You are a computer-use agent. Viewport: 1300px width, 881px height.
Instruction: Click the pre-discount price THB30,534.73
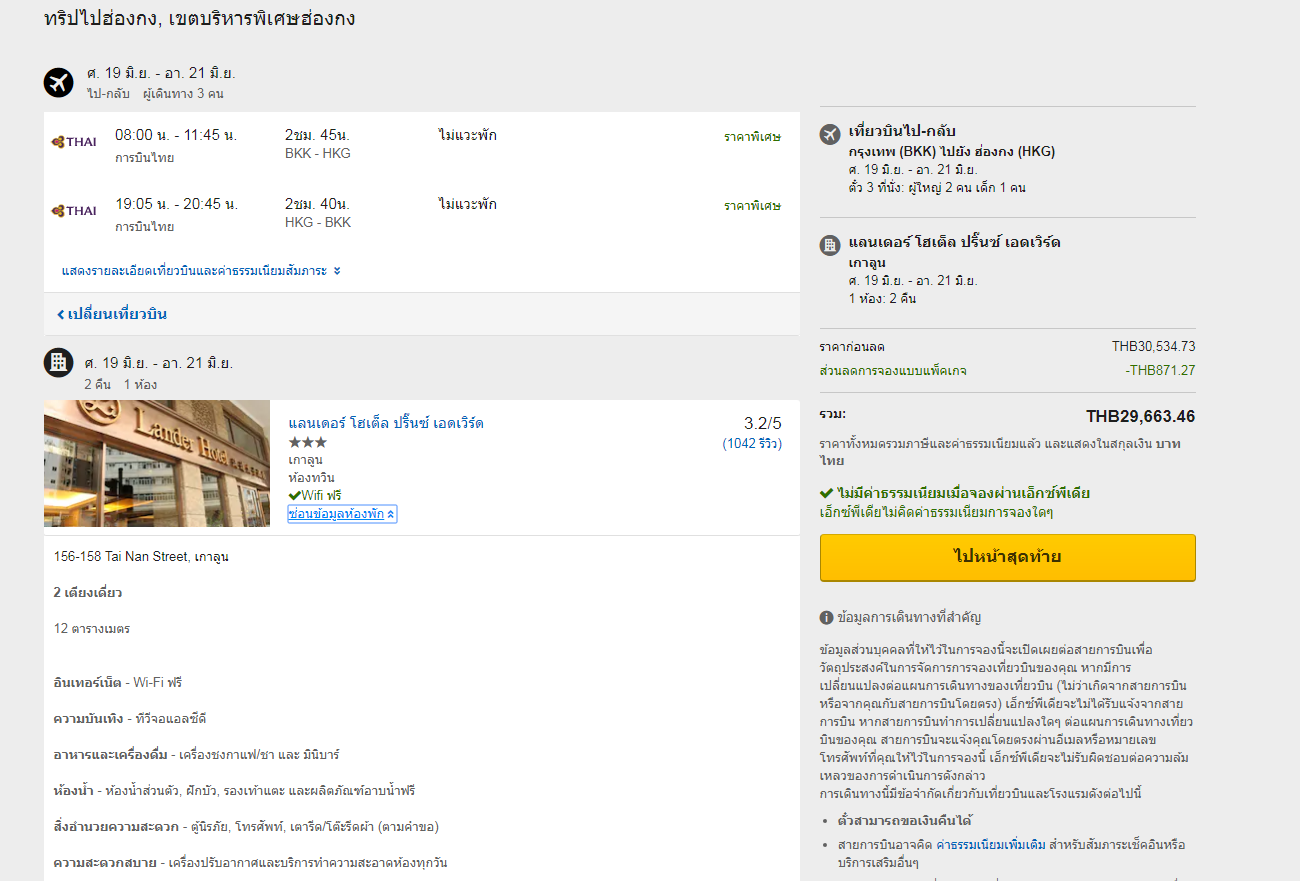coord(1153,347)
